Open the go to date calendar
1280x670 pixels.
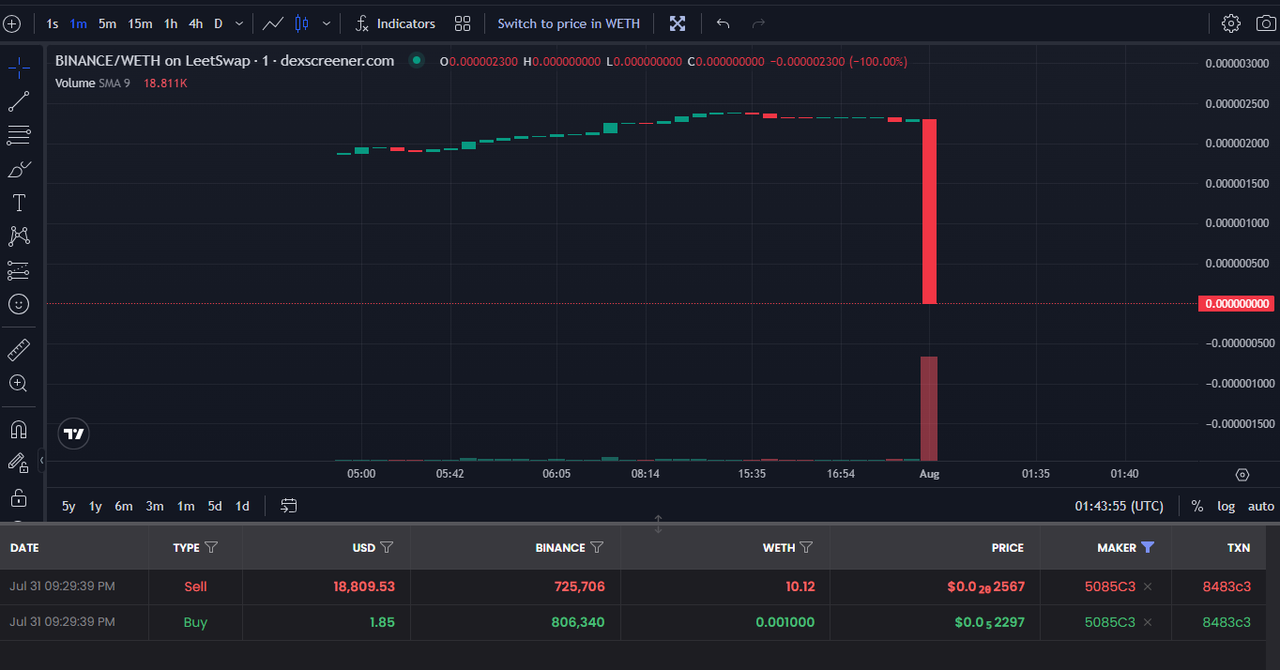(289, 506)
